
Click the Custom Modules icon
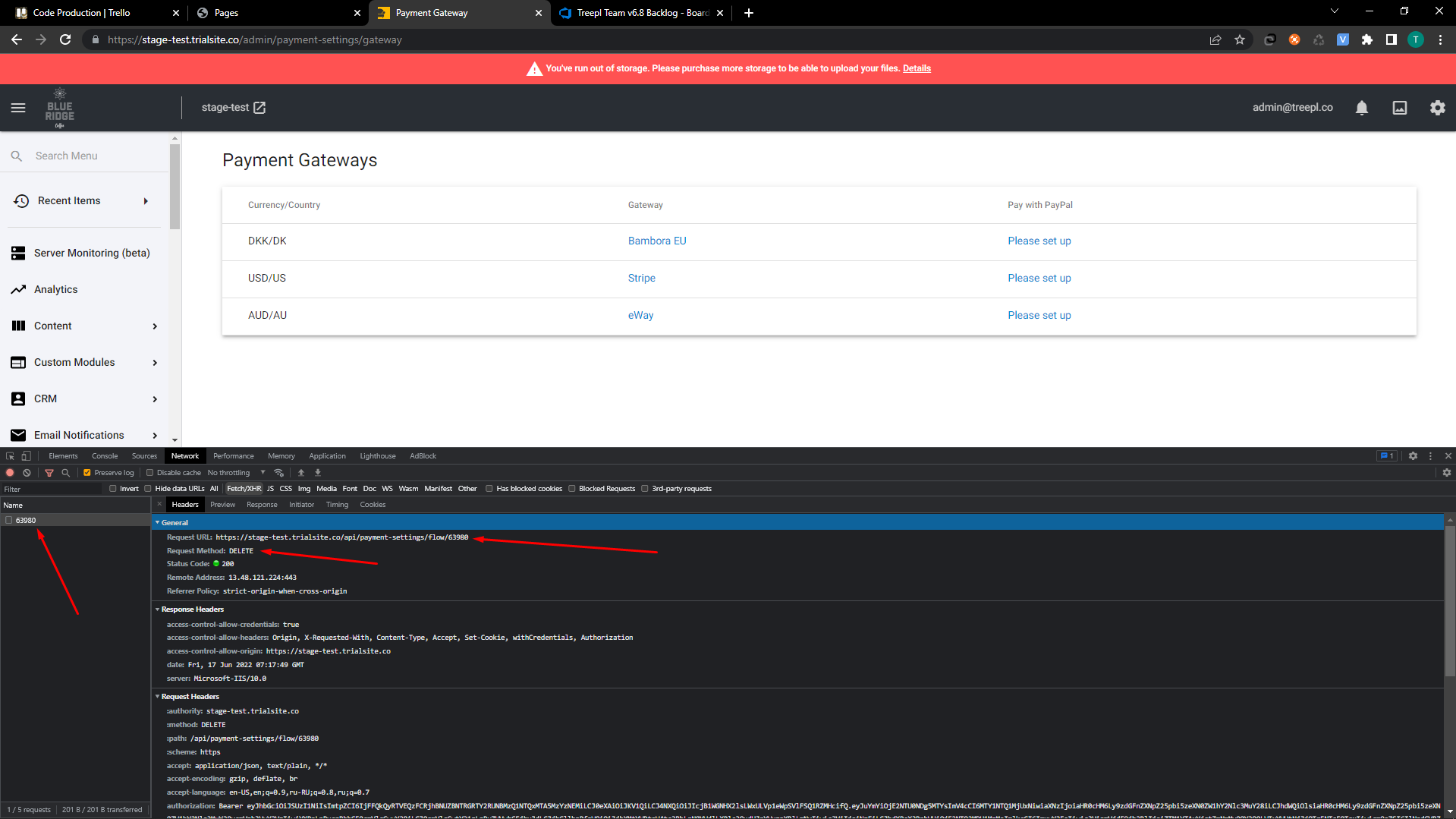(x=18, y=362)
